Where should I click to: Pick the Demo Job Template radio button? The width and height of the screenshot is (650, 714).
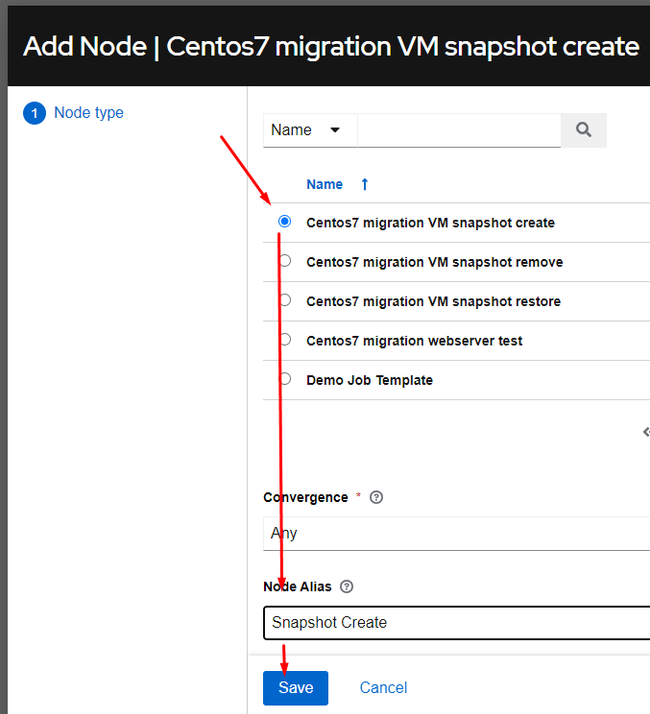tap(285, 379)
